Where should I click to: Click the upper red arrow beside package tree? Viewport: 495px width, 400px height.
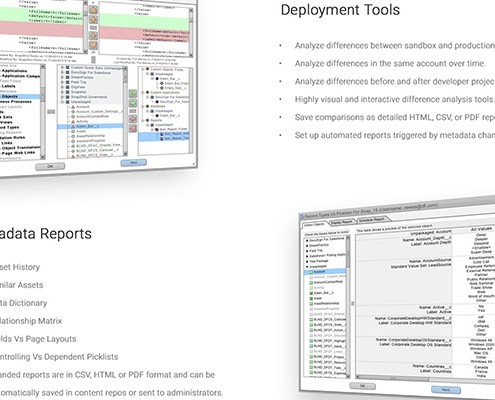click(133, 119)
